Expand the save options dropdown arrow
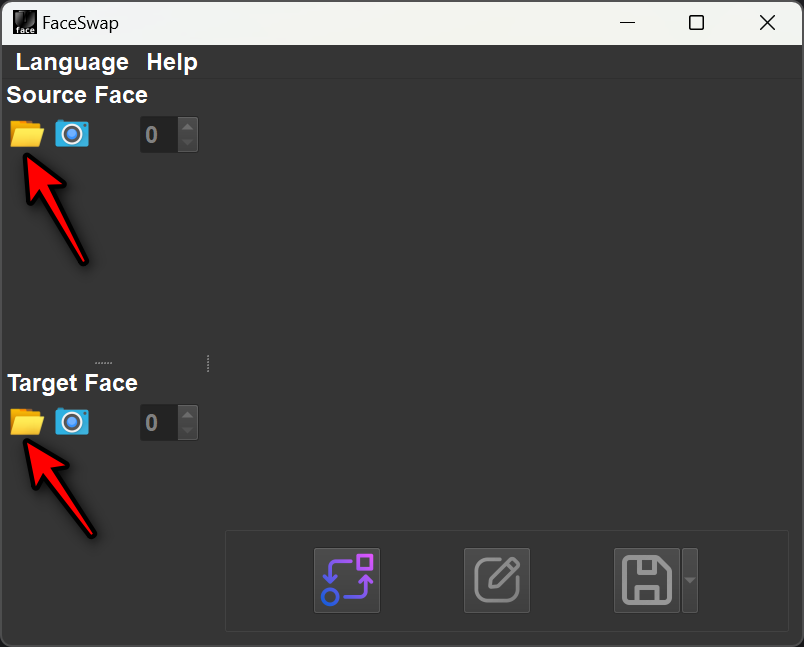This screenshot has height=647, width=804. coord(690,580)
